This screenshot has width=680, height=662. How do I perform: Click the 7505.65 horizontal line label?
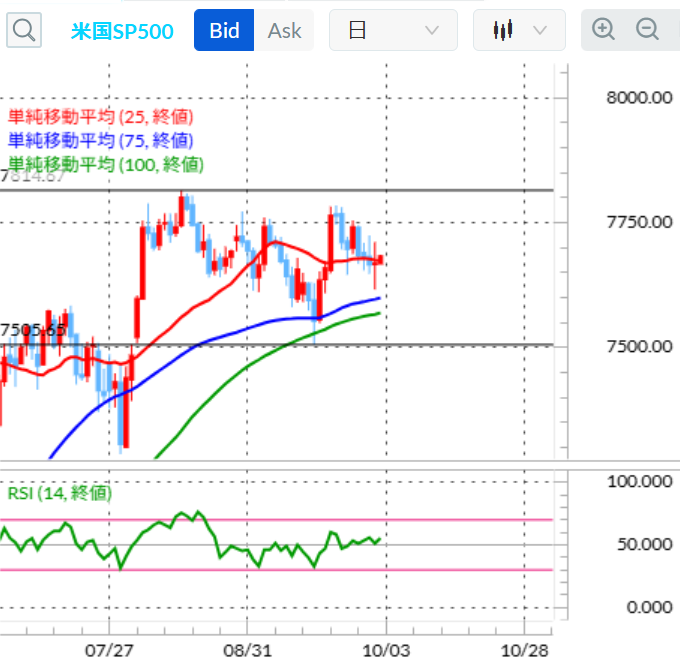pos(33,330)
